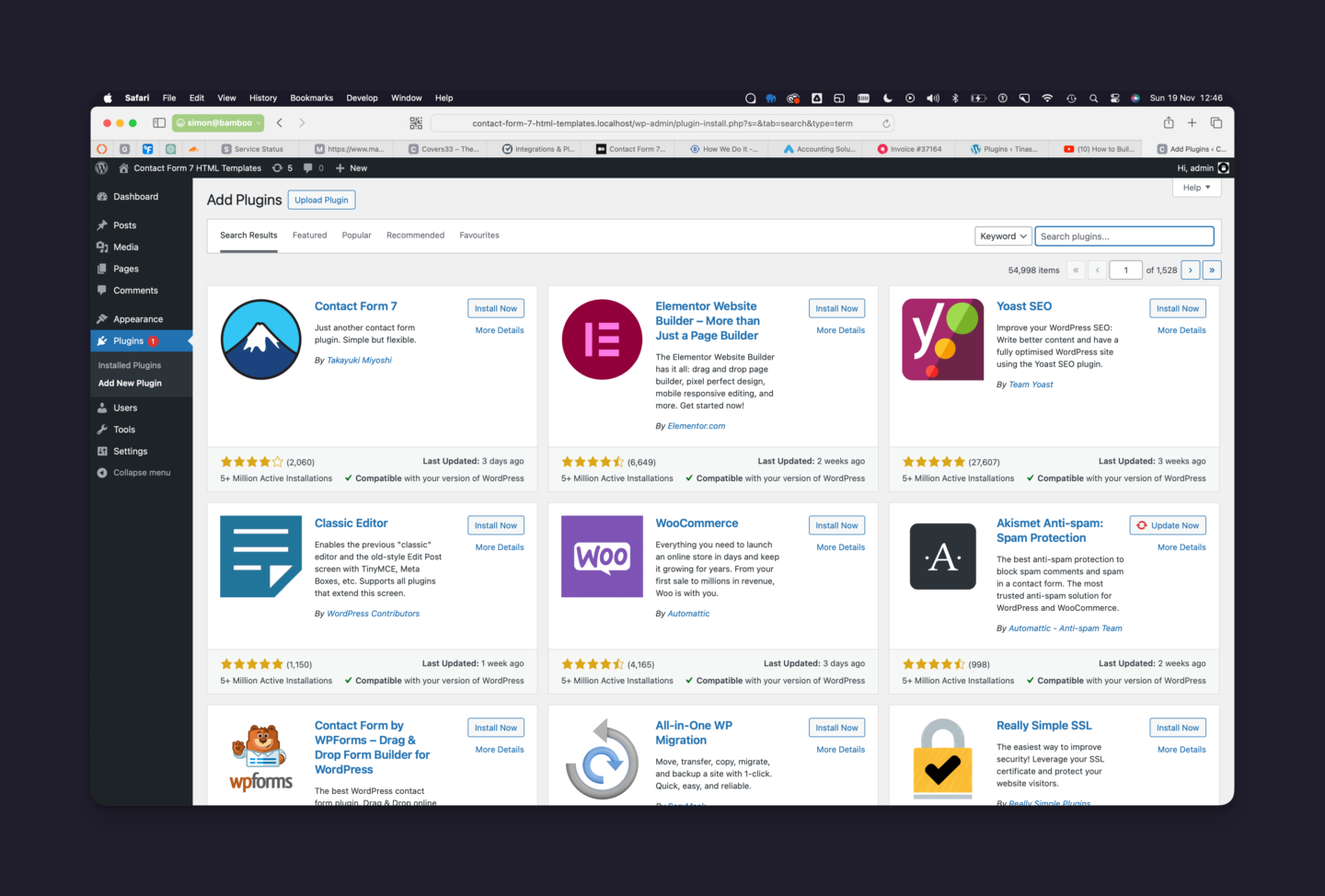Open the Dashboard icon in sidebar
The width and height of the screenshot is (1325, 896).
(102, 197)
